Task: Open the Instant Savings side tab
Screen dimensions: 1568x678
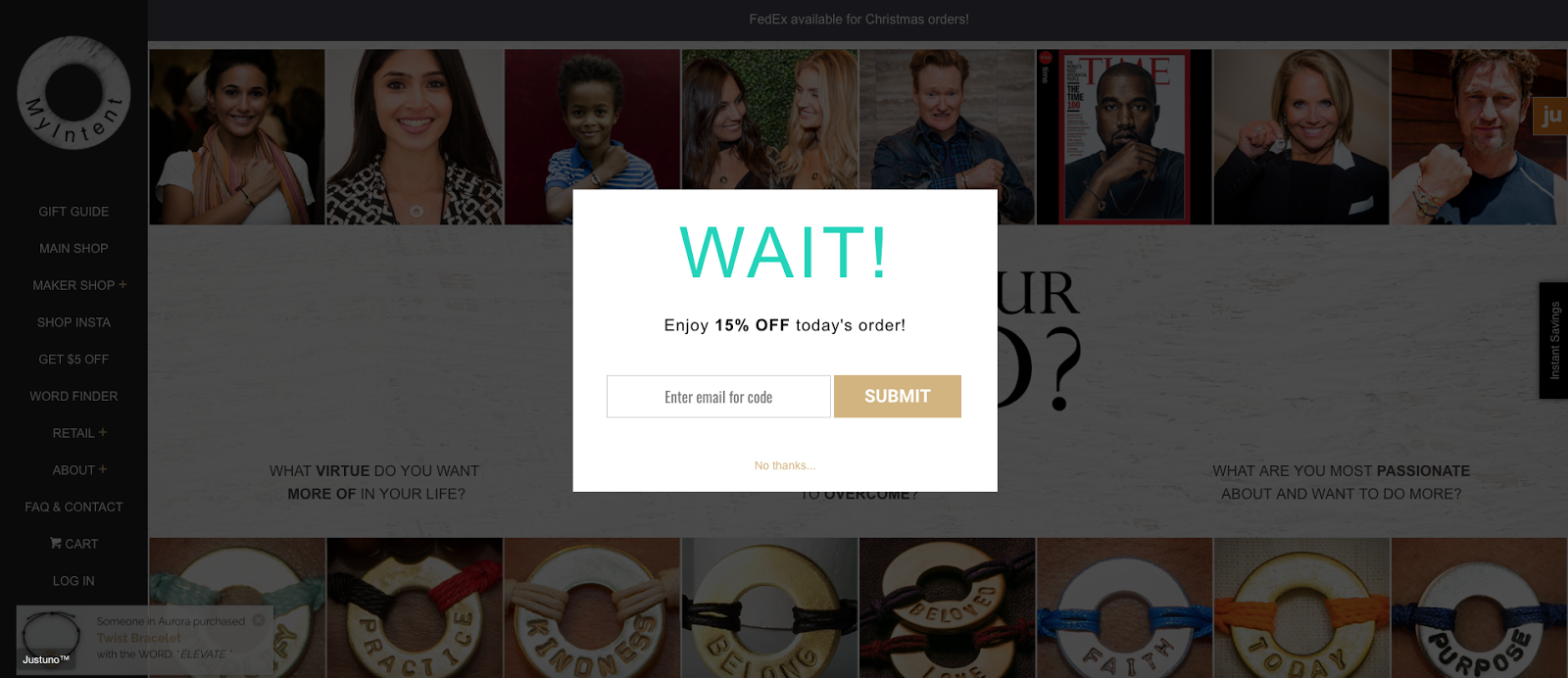Action: pyautogui.click(x=1553, y=340)
